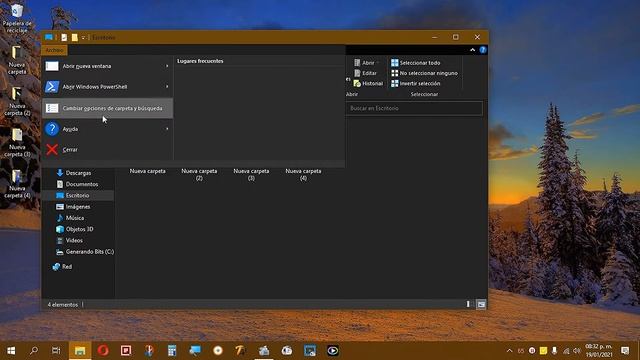Click No seleccionar ninguno icon
The width and height of the screenshot is (640, 360).
pyautogui.click(x=395, y=73)
